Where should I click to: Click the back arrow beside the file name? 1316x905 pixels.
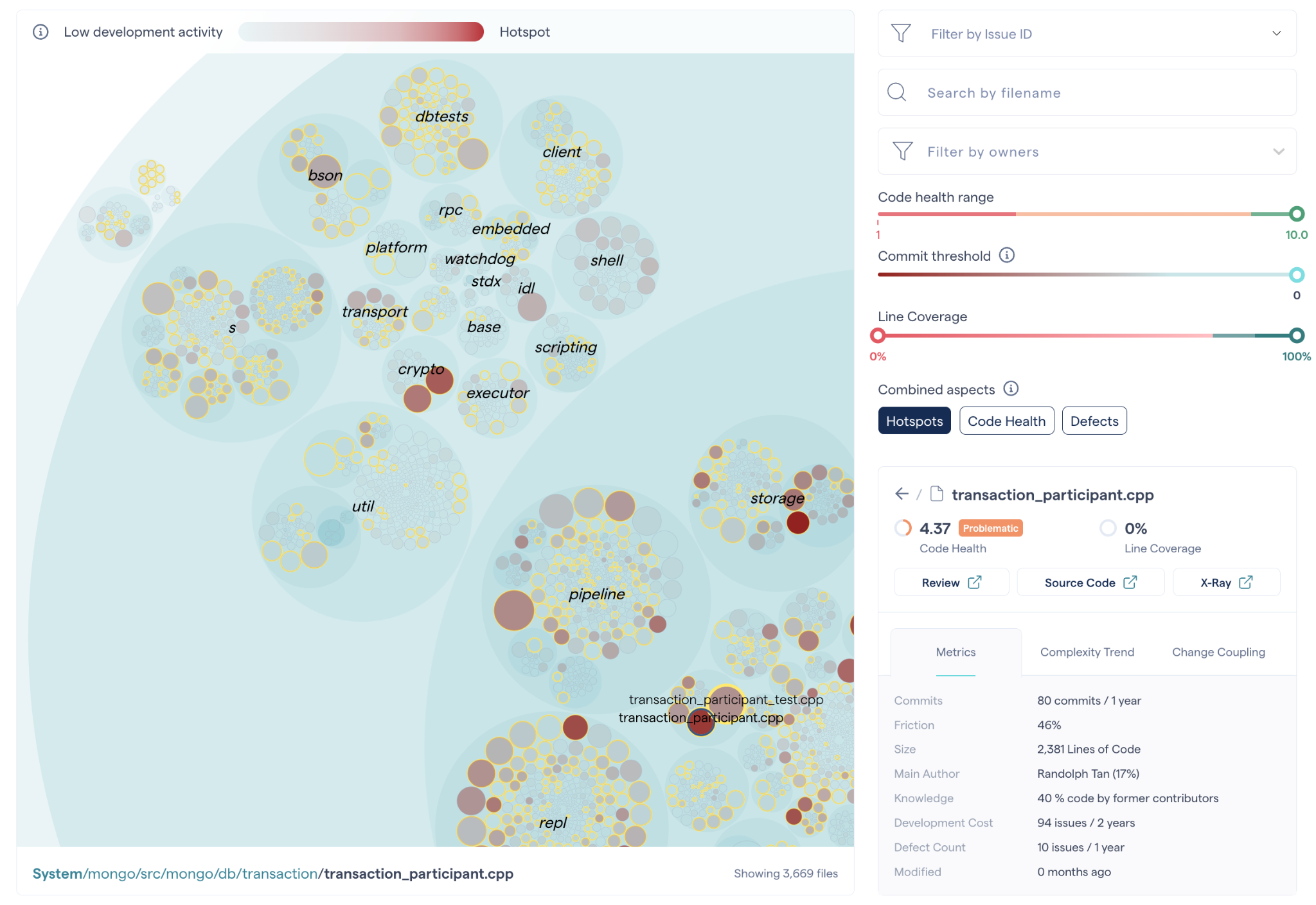902,494
